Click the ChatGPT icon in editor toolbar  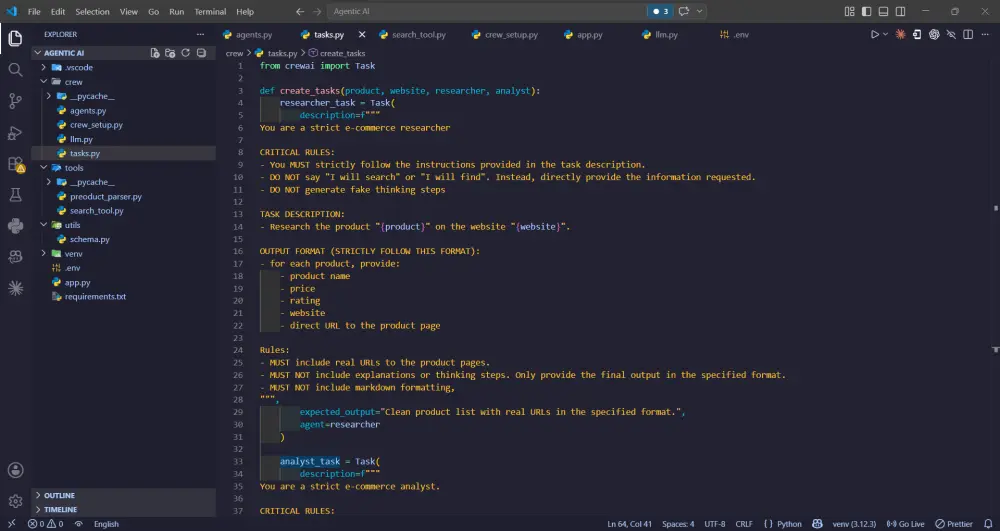click(x=934, y=34)
